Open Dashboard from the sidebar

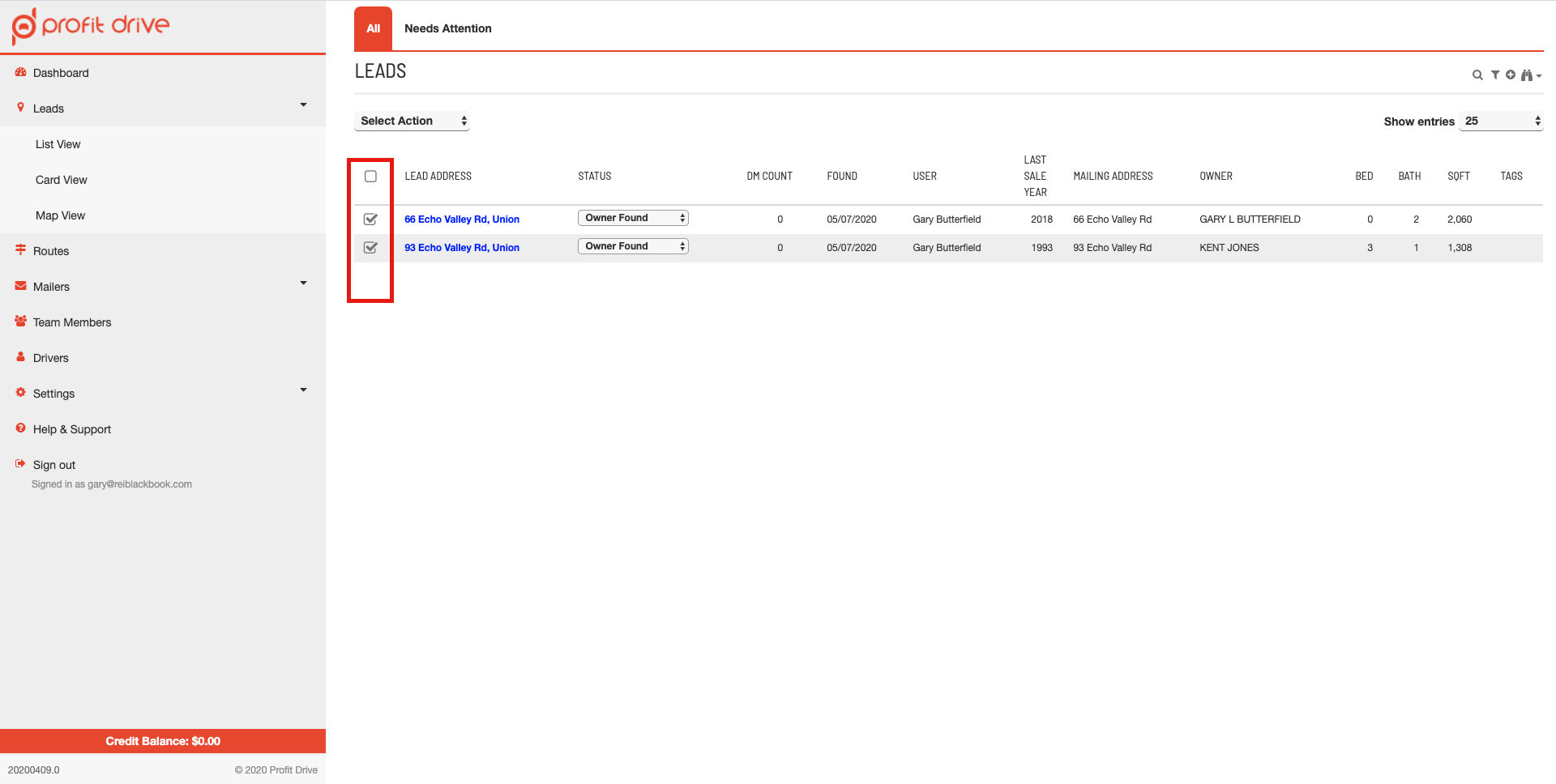(x=61, y=73)
